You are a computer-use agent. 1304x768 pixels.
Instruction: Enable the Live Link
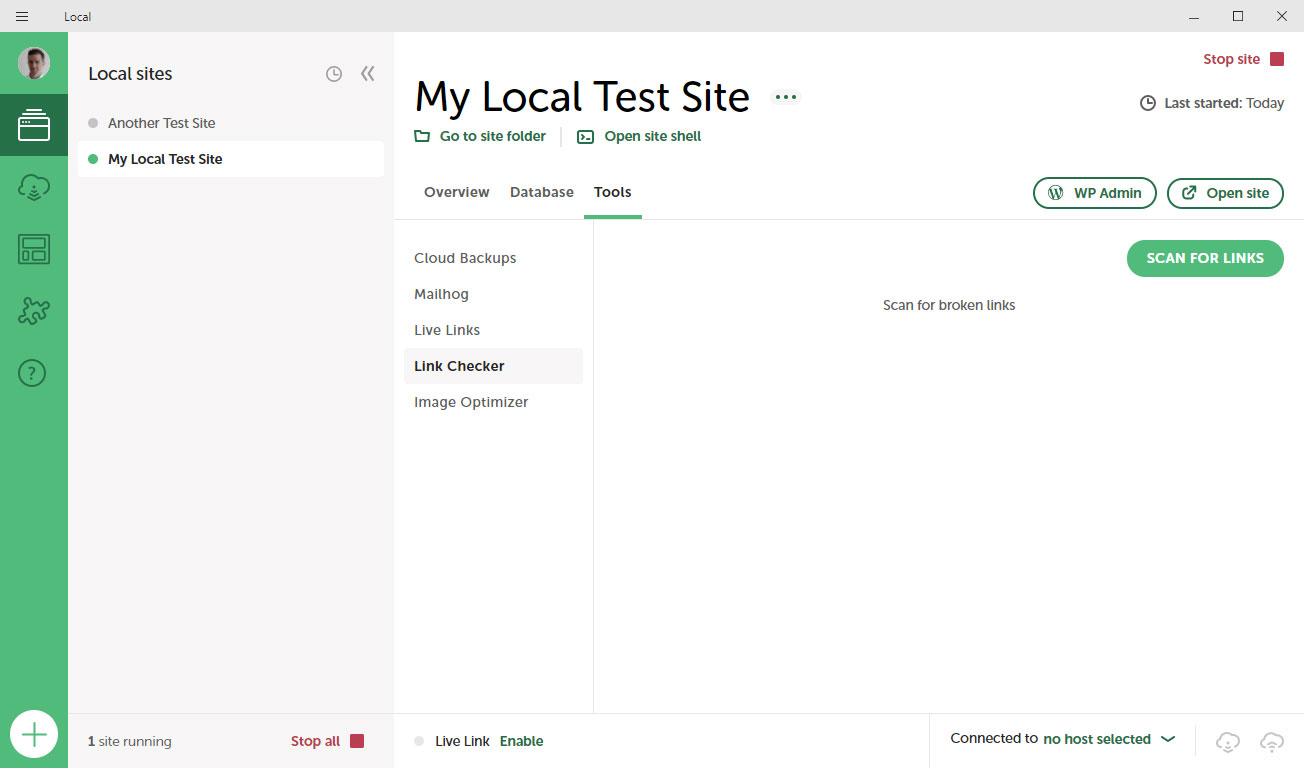(522, 741)
